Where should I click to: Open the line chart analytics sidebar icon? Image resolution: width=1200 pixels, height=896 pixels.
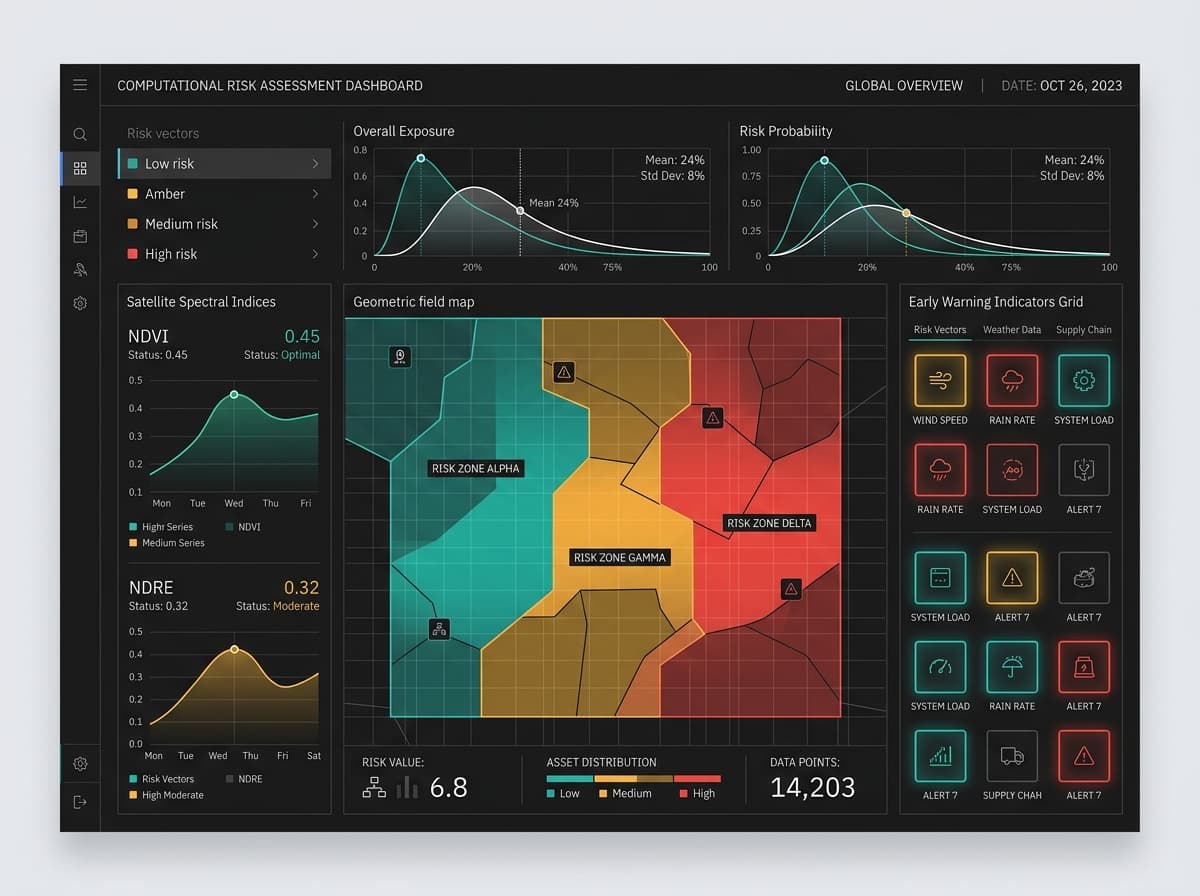pos(80,202)
